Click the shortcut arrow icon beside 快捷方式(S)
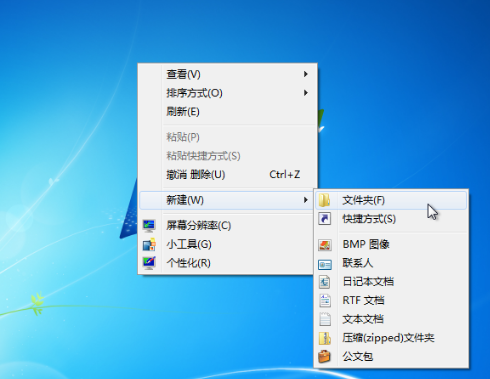 [x=324, y=219]
